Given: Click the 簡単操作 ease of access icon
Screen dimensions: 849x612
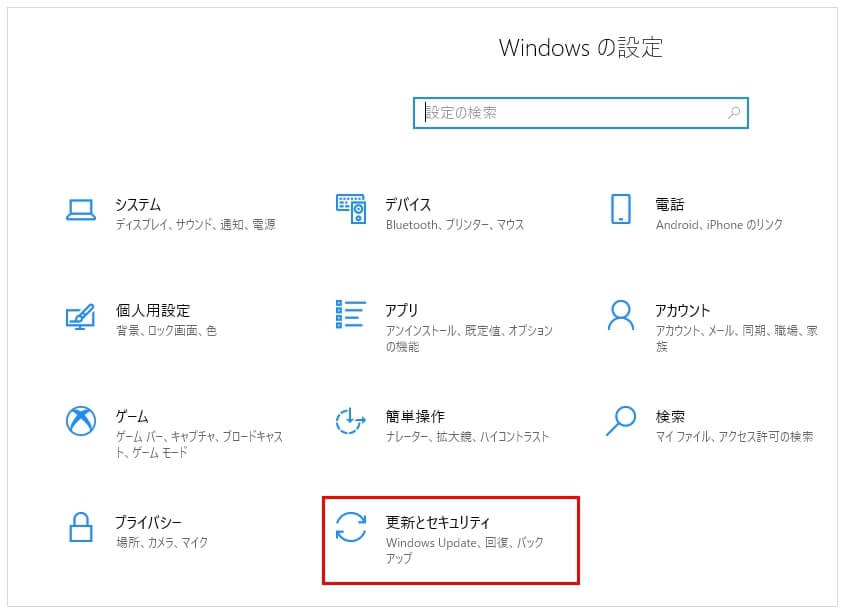Looking at the screenshot, I should [350, 421].
